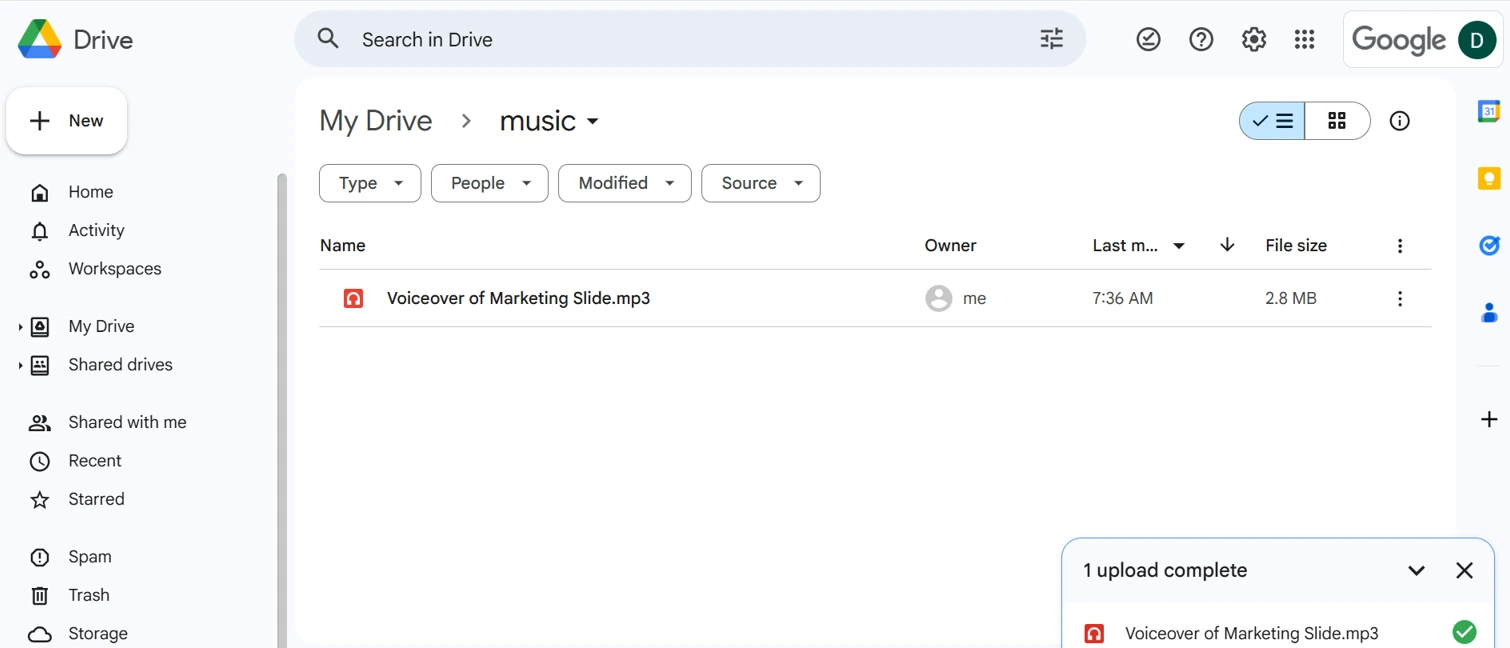The width and height of the screenshot is (1510, 648).
Task: Reverse the sort direction arrow
Action: [1227, 246]
